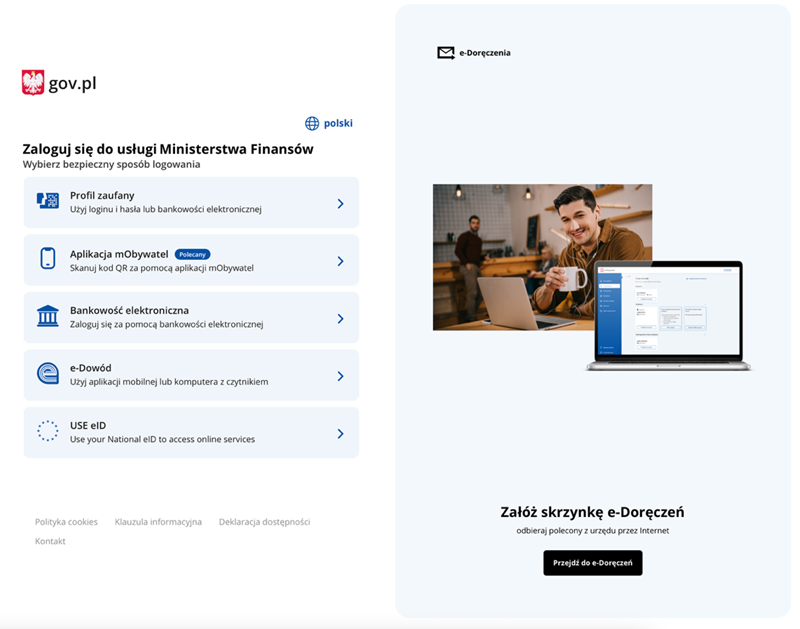Screen dimensions: 800x629
Task: Open the Klauzula informacyjna link
Action: click(158, 522)
